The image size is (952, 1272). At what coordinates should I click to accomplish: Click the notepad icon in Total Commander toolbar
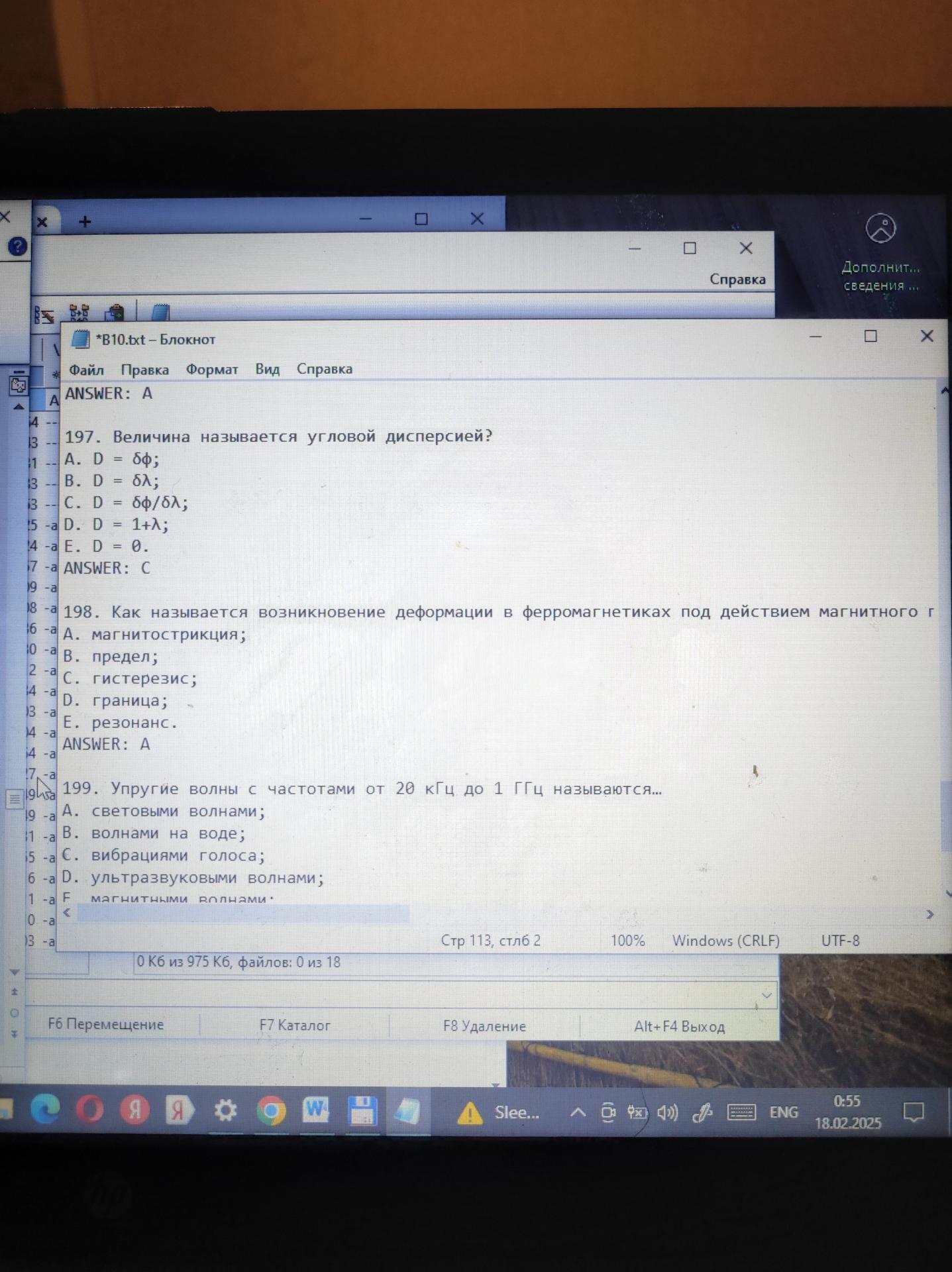pos(160,311)
